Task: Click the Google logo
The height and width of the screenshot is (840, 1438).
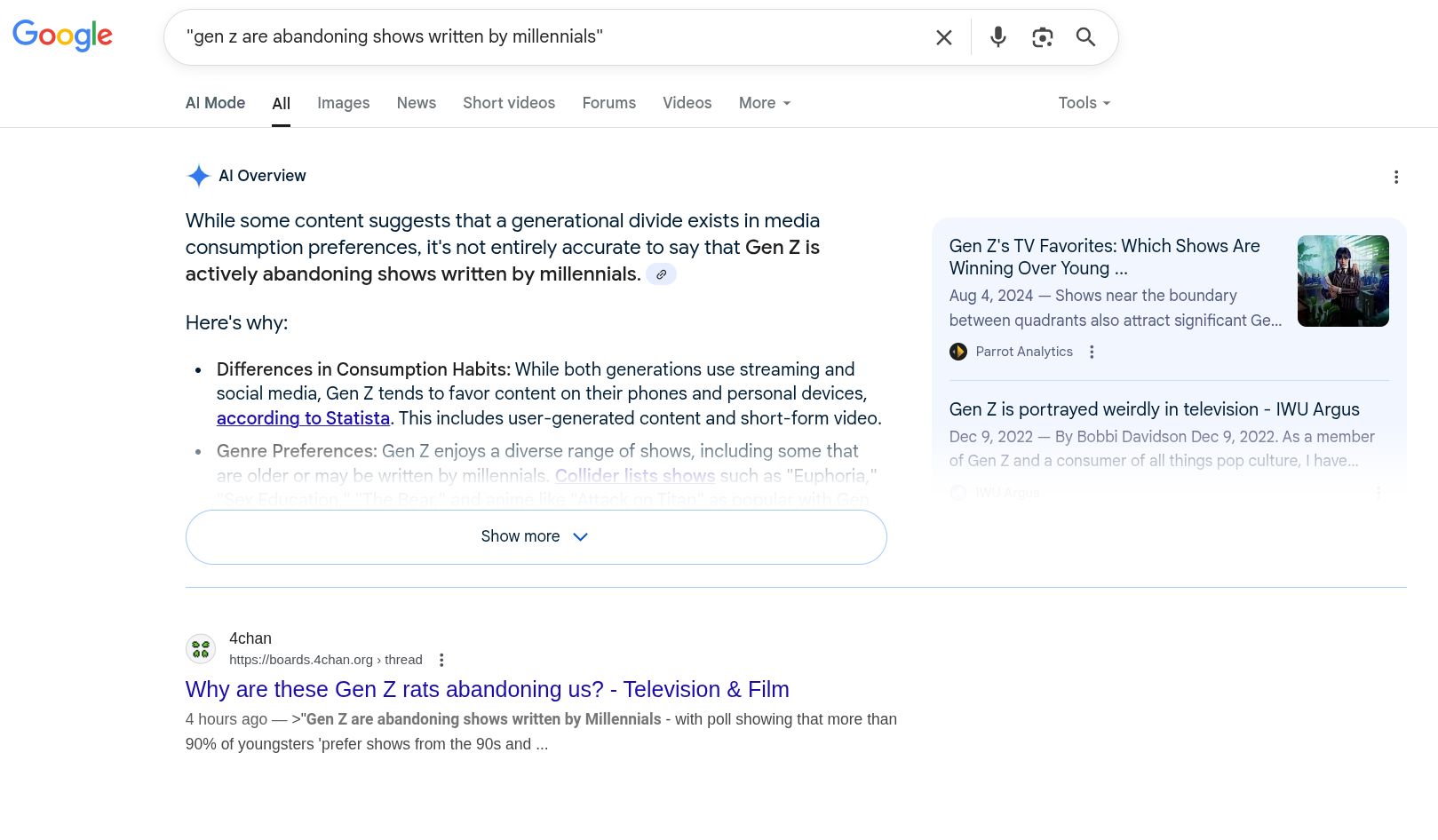Action: point(62,36)
